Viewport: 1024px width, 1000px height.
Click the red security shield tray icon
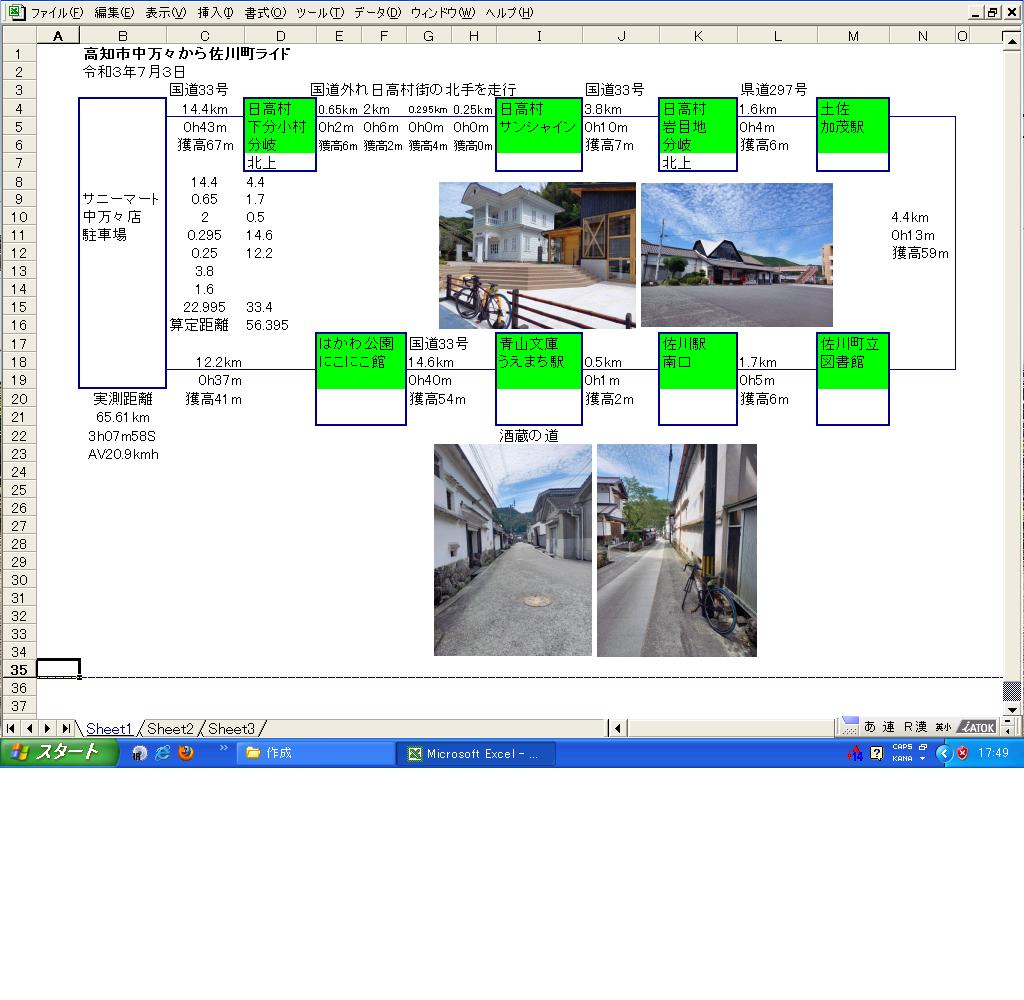pos(962,753)
